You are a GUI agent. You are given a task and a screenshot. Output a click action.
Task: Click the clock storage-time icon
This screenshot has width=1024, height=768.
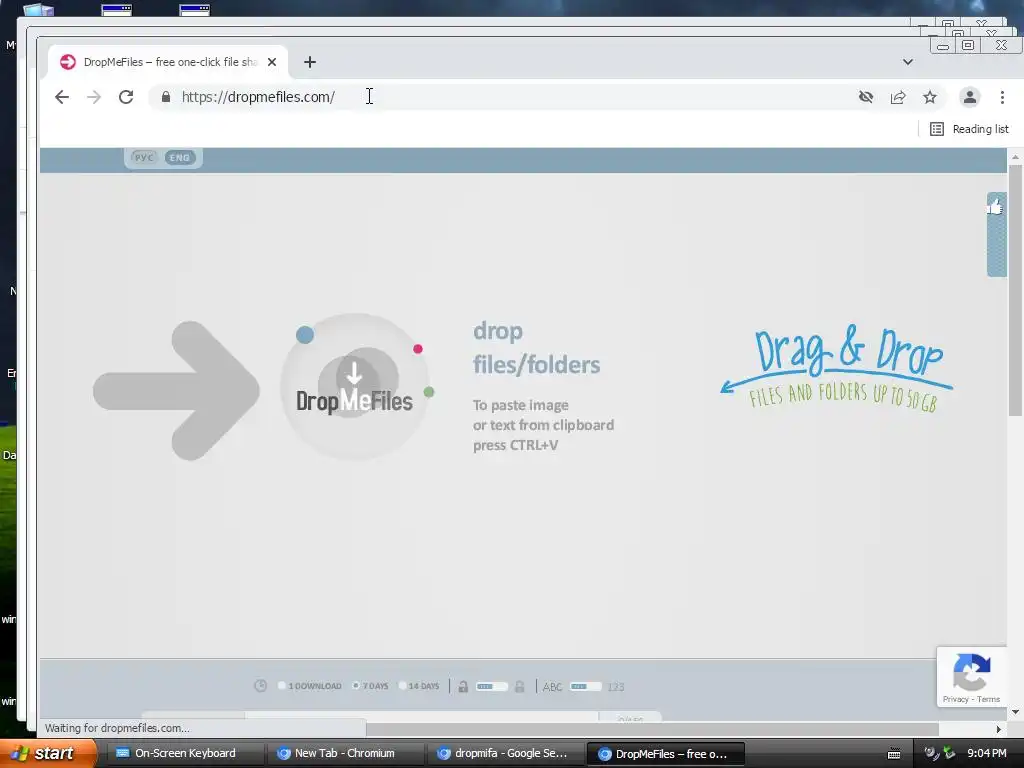[261, 686]
